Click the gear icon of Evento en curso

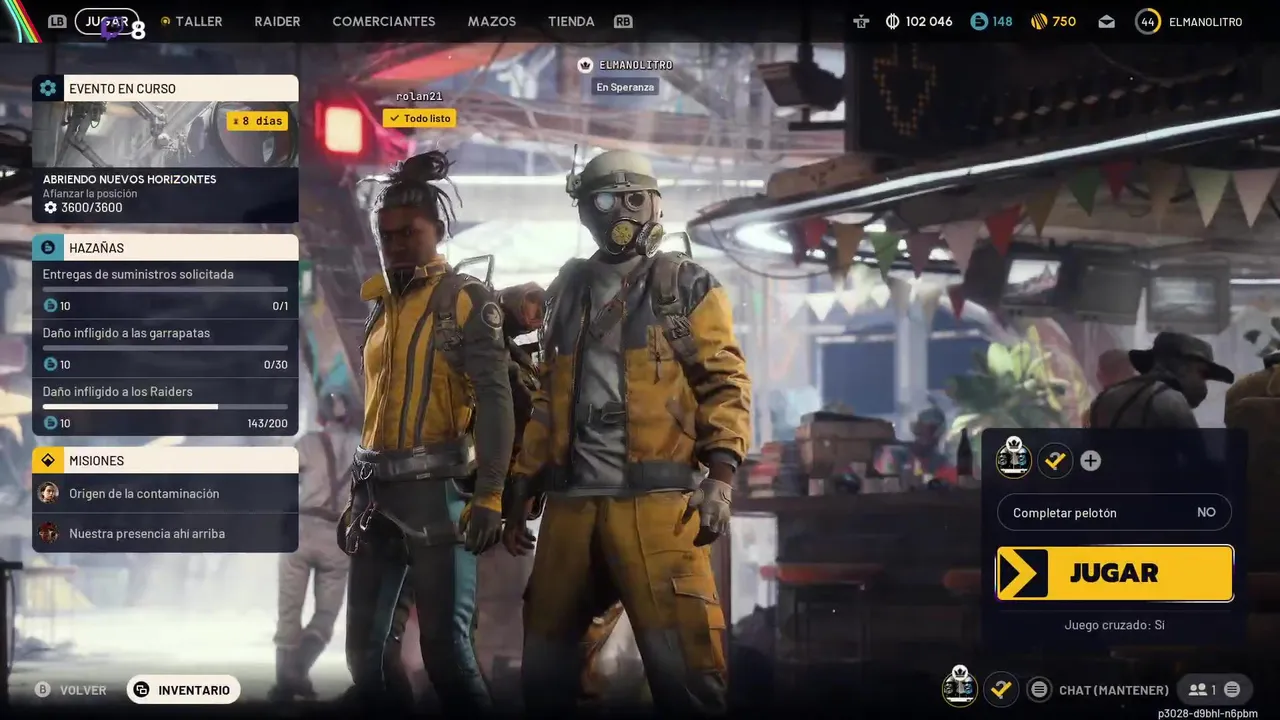[x=48, y=88]
